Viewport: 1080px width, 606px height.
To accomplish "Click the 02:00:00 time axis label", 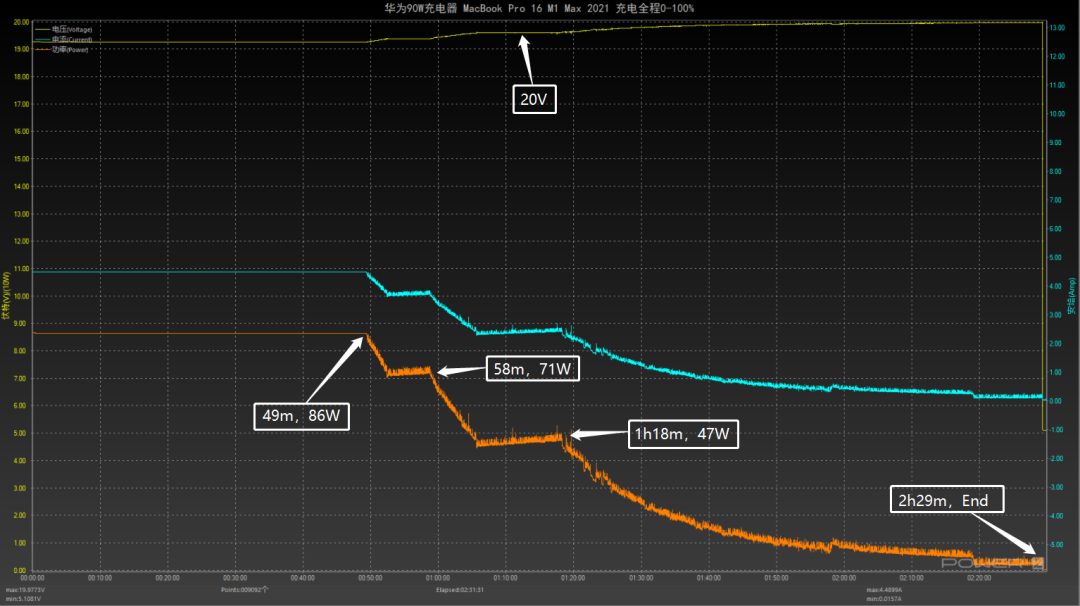I will click(843, 578).
